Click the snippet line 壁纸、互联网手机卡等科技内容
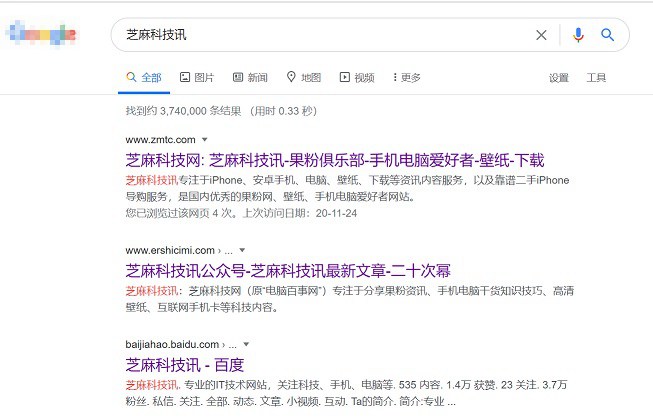 (202, 307)
